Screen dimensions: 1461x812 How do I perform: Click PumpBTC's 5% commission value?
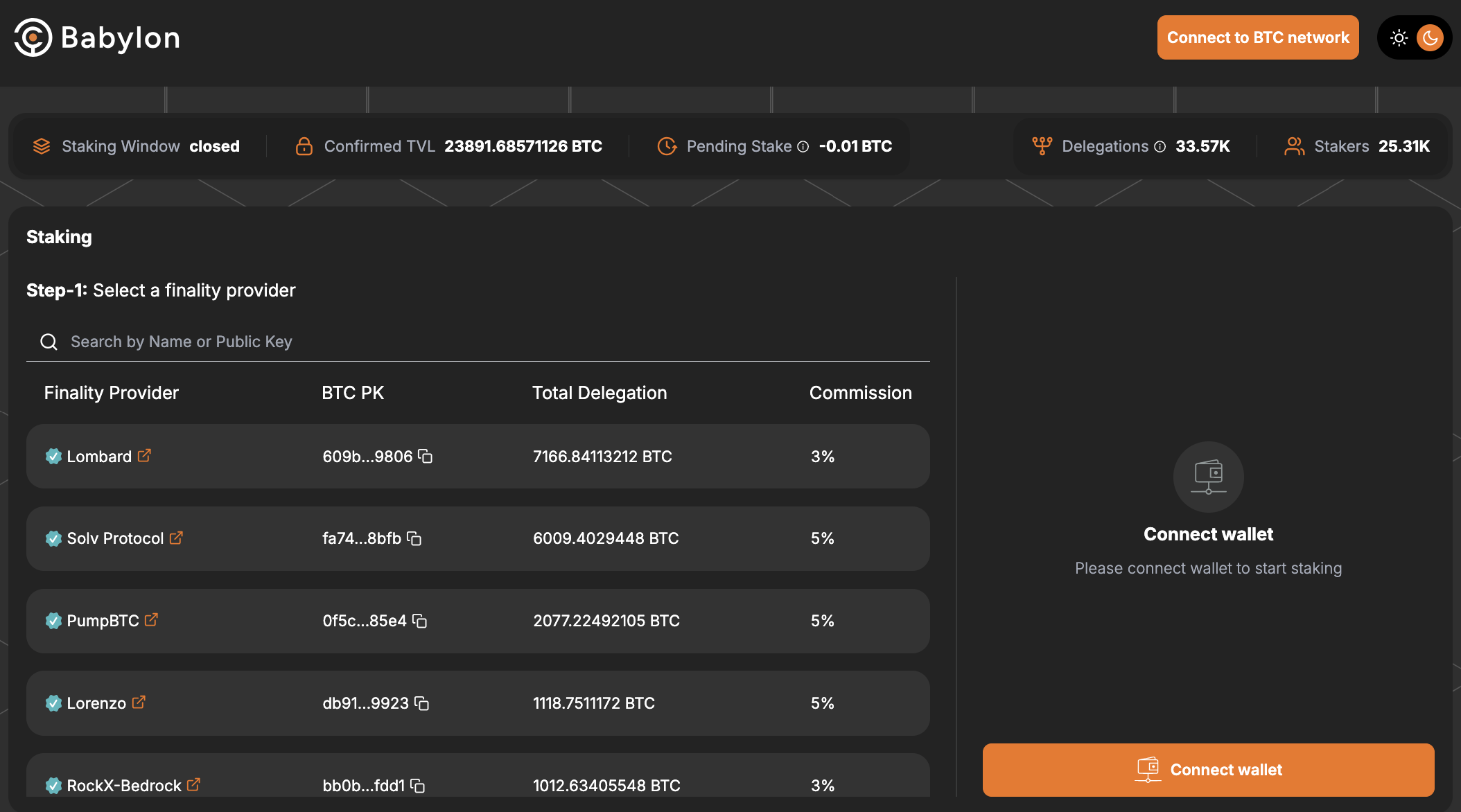pyautogui.click(x=823, y=621)
